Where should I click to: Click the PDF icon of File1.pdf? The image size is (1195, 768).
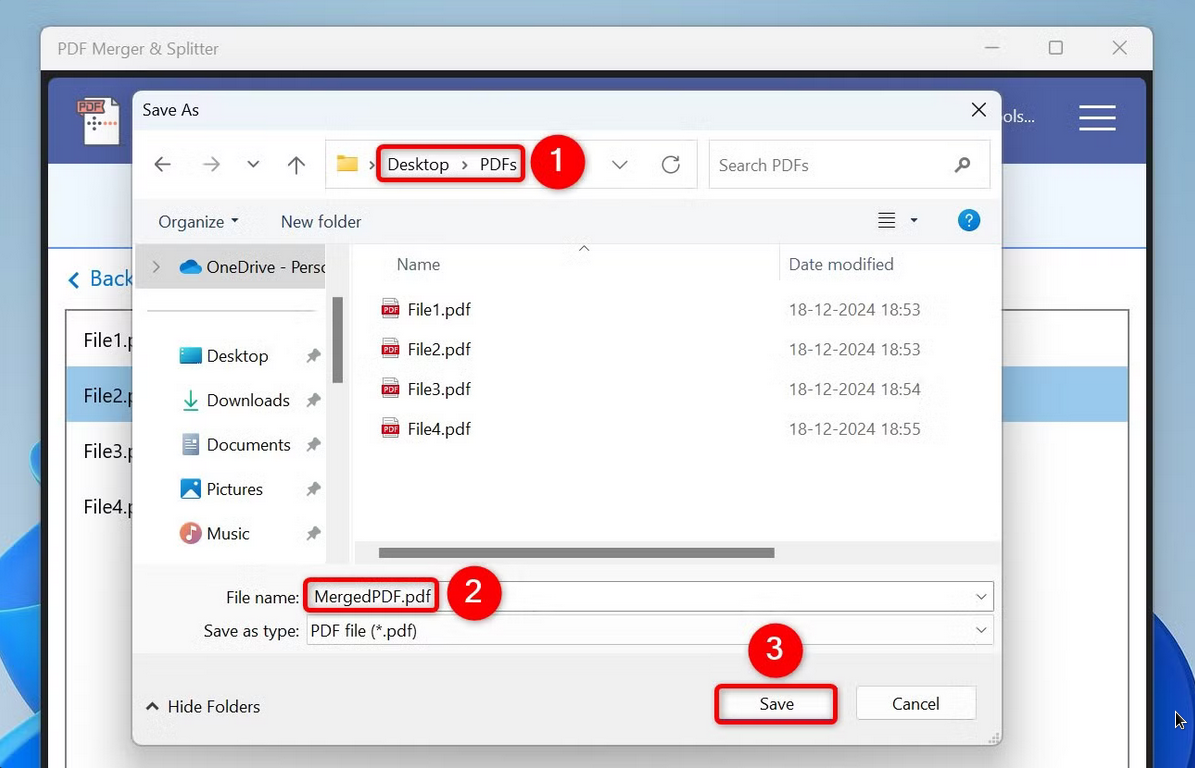click(x=390, y=309)
